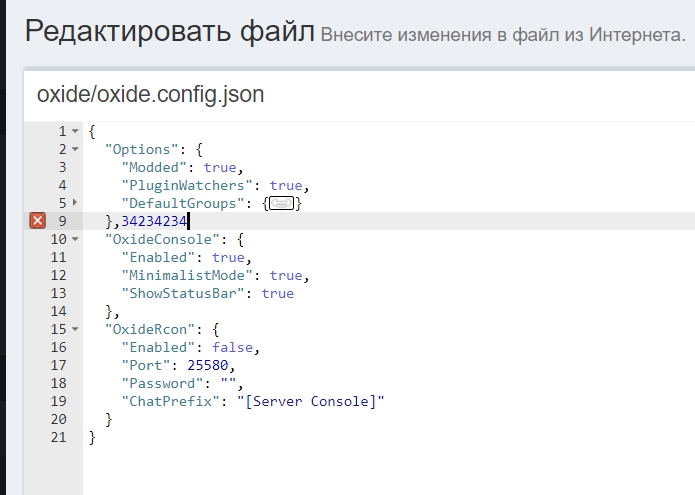Collapse the "Options" block fold arrow

click(x=75, y=150)
